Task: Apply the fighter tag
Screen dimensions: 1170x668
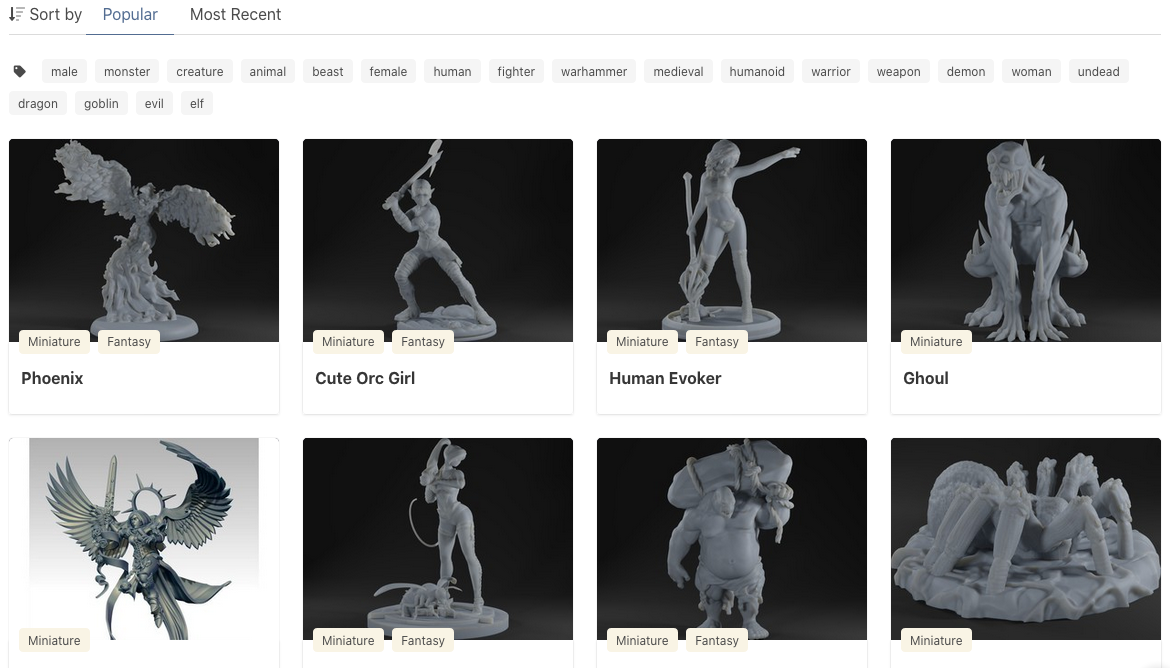Action: coord(516,72)
